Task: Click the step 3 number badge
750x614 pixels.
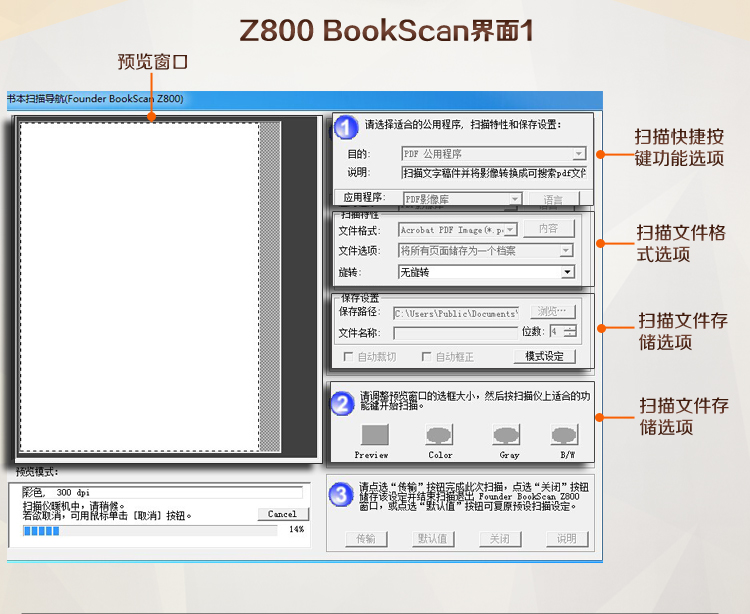Action: (343, 494)
